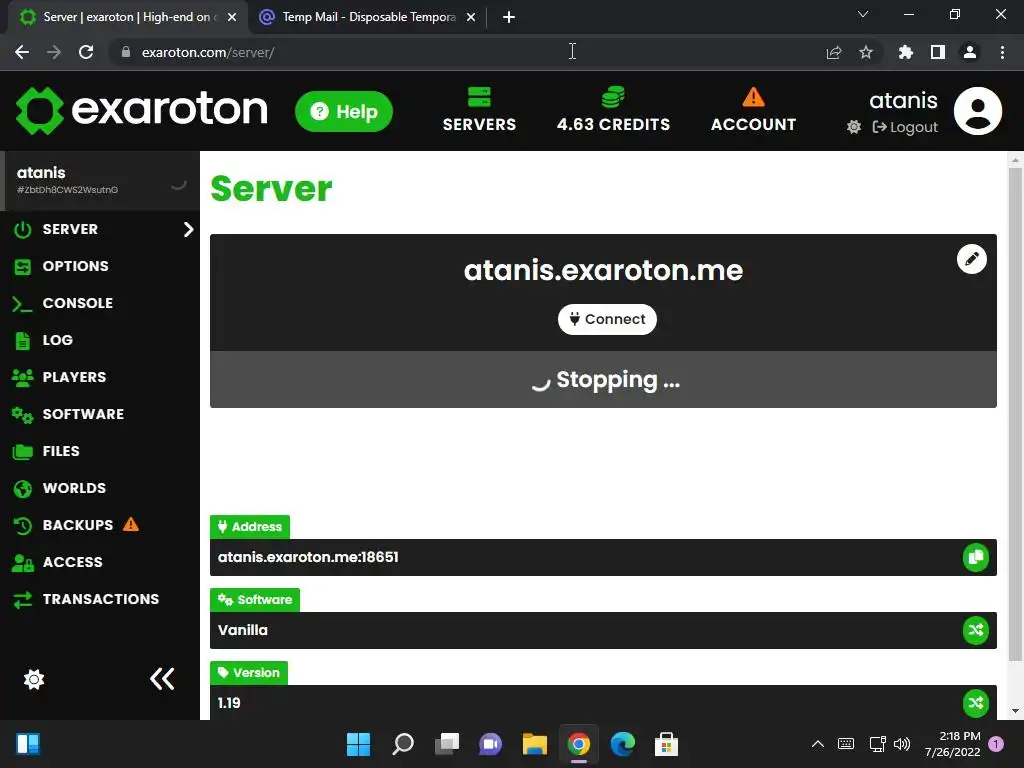Toggle the browser side panel
Image resolution: width=1024 pixels, height=768 pixels.
pyautogui.click(x=938, y=52)
